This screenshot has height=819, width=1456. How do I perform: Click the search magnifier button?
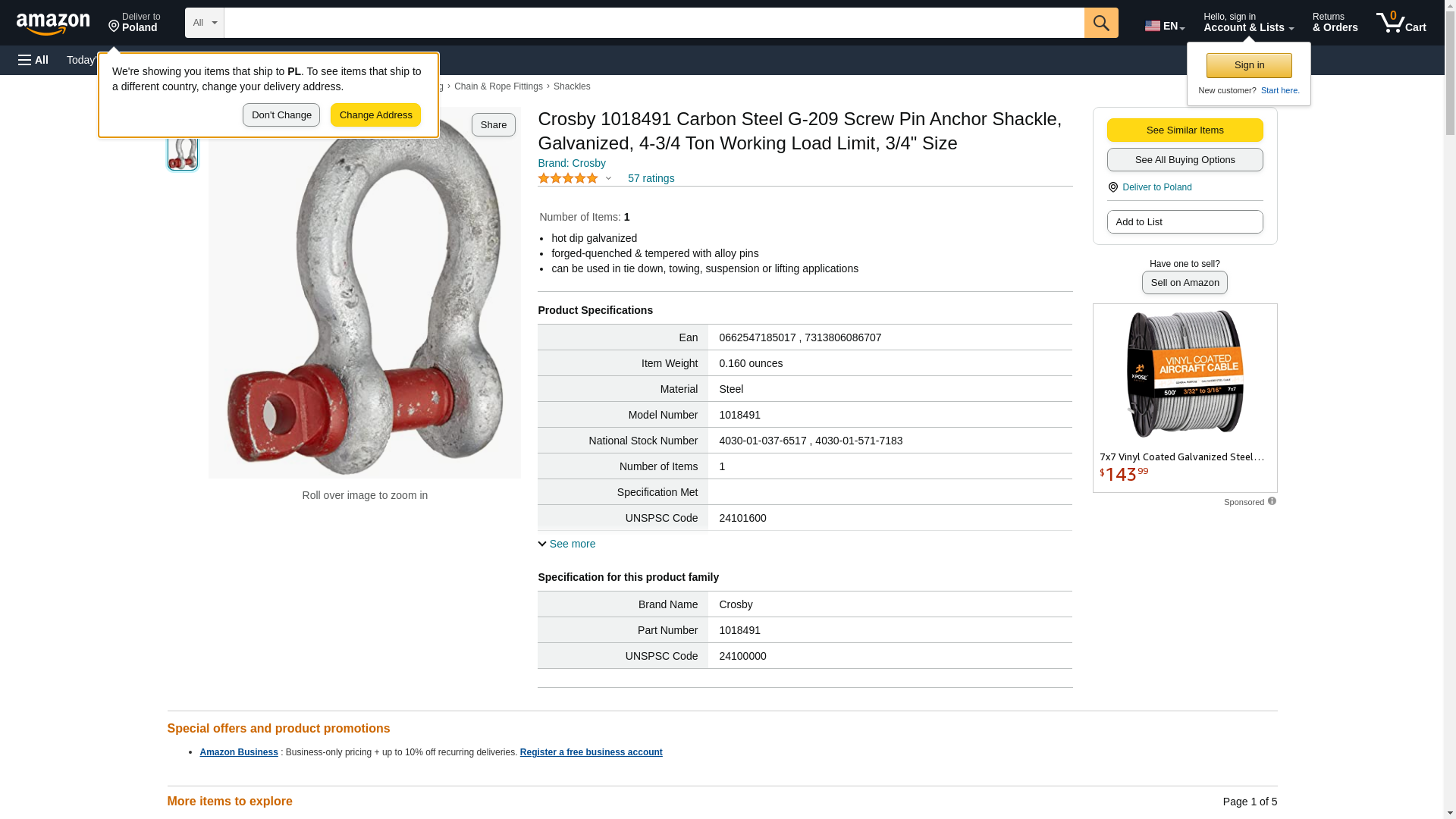[x=1101, y=23]
